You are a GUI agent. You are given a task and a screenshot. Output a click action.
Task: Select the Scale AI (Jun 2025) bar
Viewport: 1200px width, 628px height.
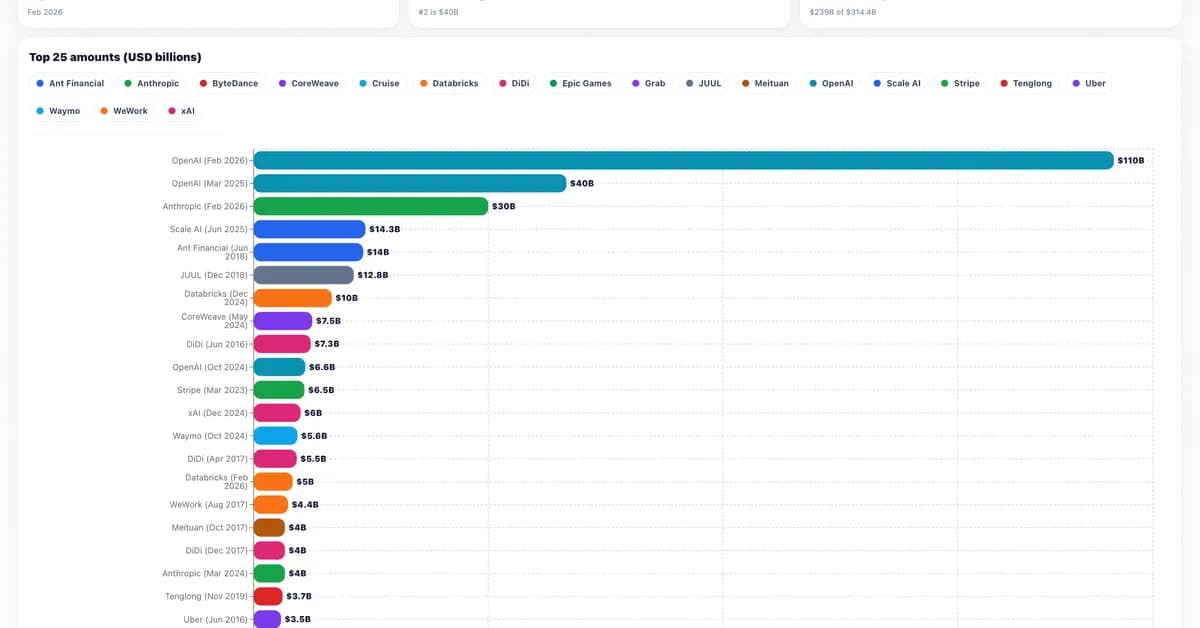click(x=309, y=229)
